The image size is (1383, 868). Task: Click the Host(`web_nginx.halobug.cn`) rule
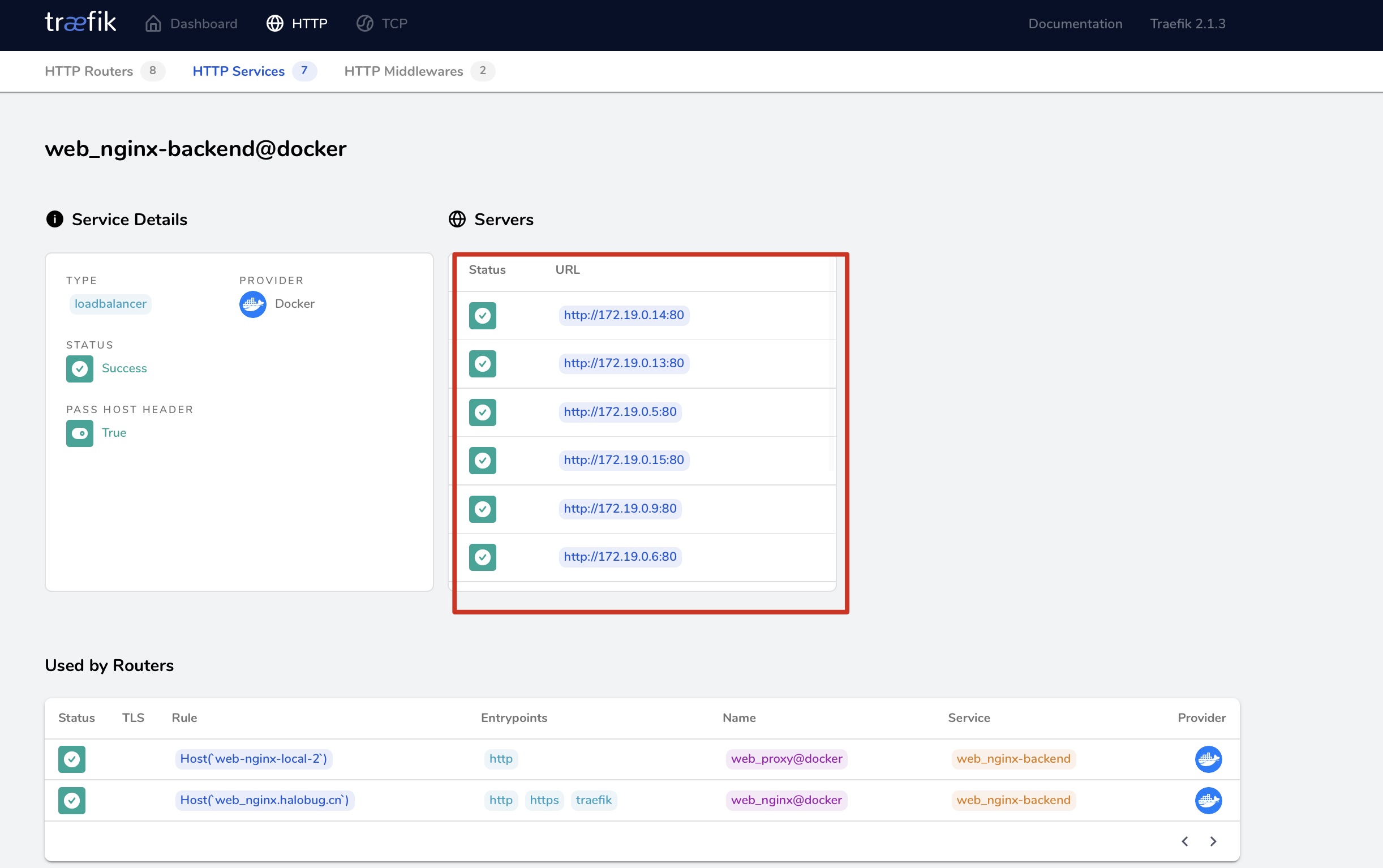[265, 800]
